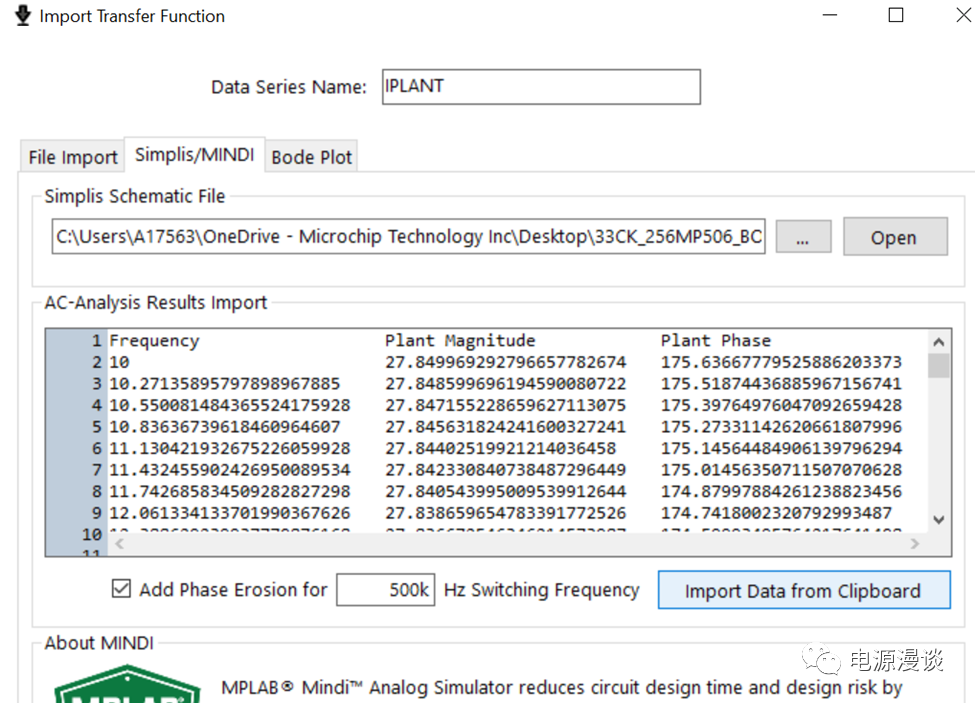
Task: Click the horizontal scrollbar track in results
Action: [x=500, y=544]
